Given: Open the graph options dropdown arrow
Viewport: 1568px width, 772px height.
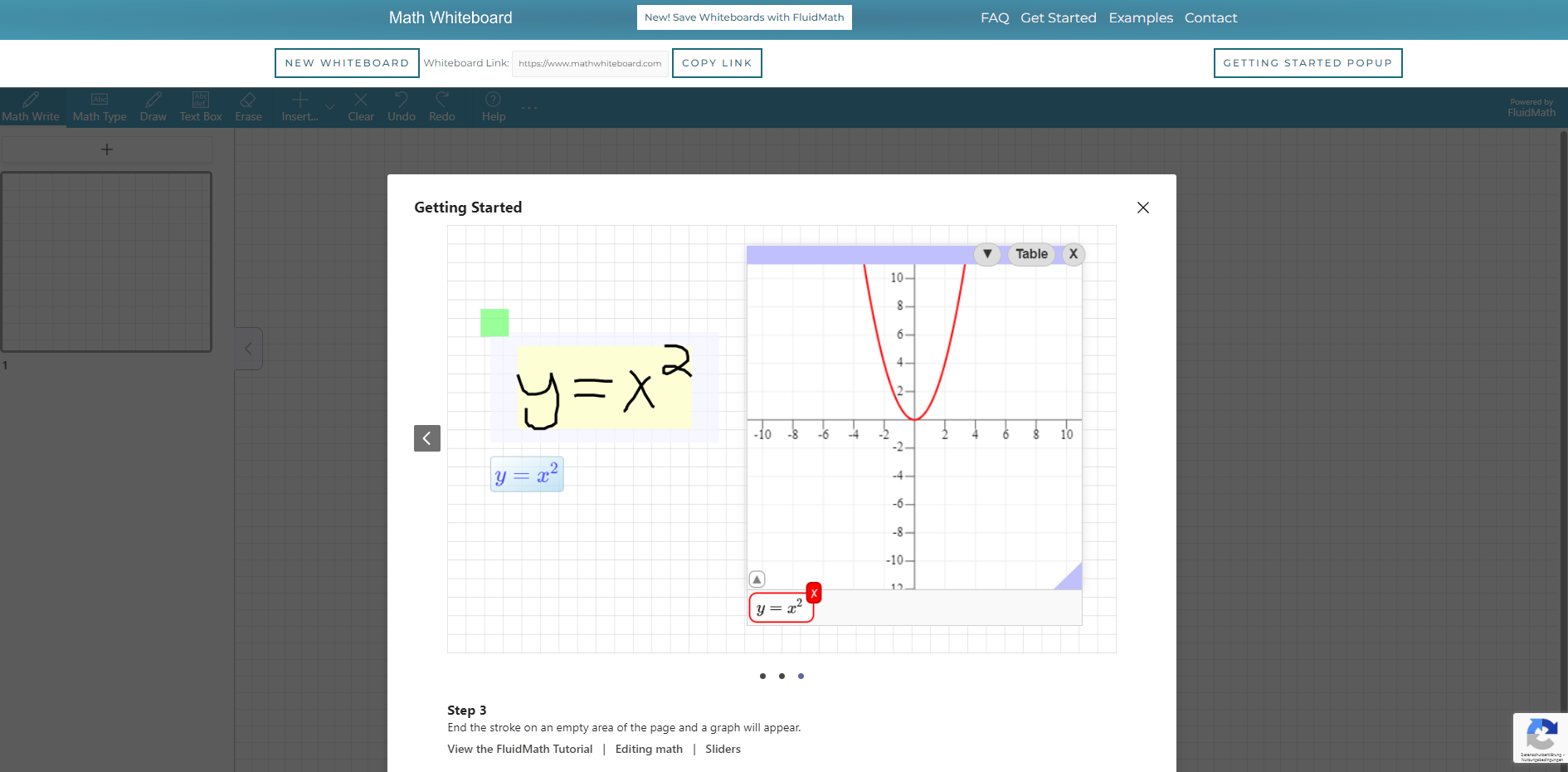Looking at the screenshot, I should tap(986, 254).
